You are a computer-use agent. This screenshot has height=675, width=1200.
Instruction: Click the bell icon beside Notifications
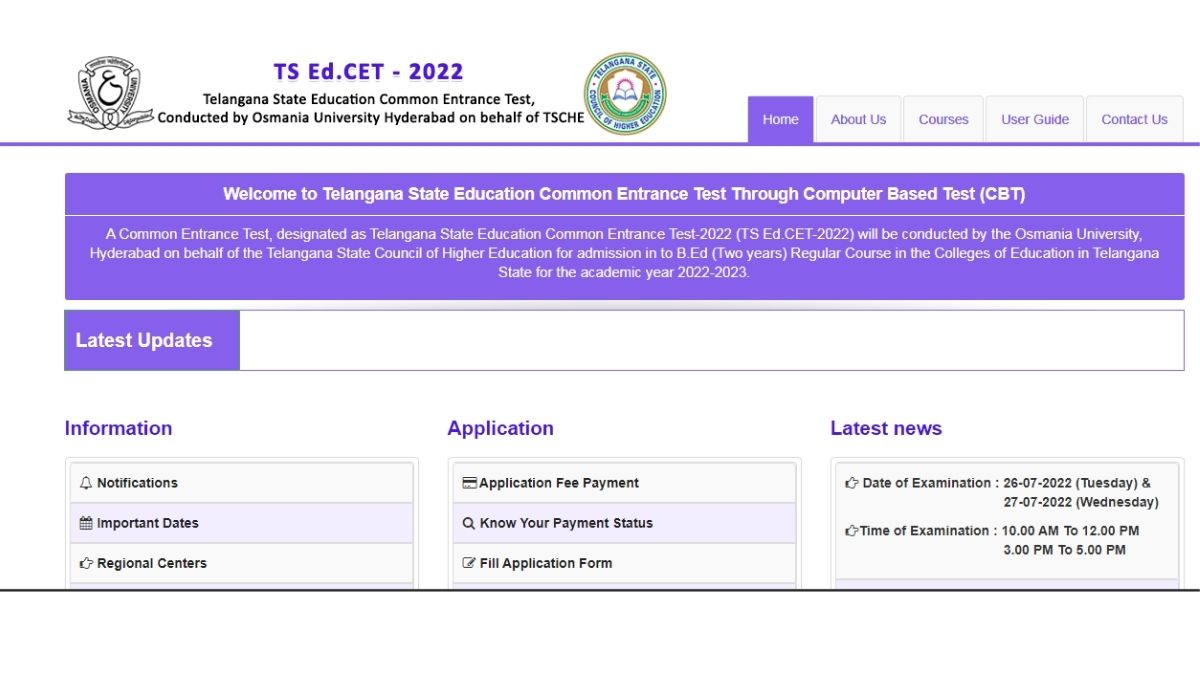(x=86, y=483)
